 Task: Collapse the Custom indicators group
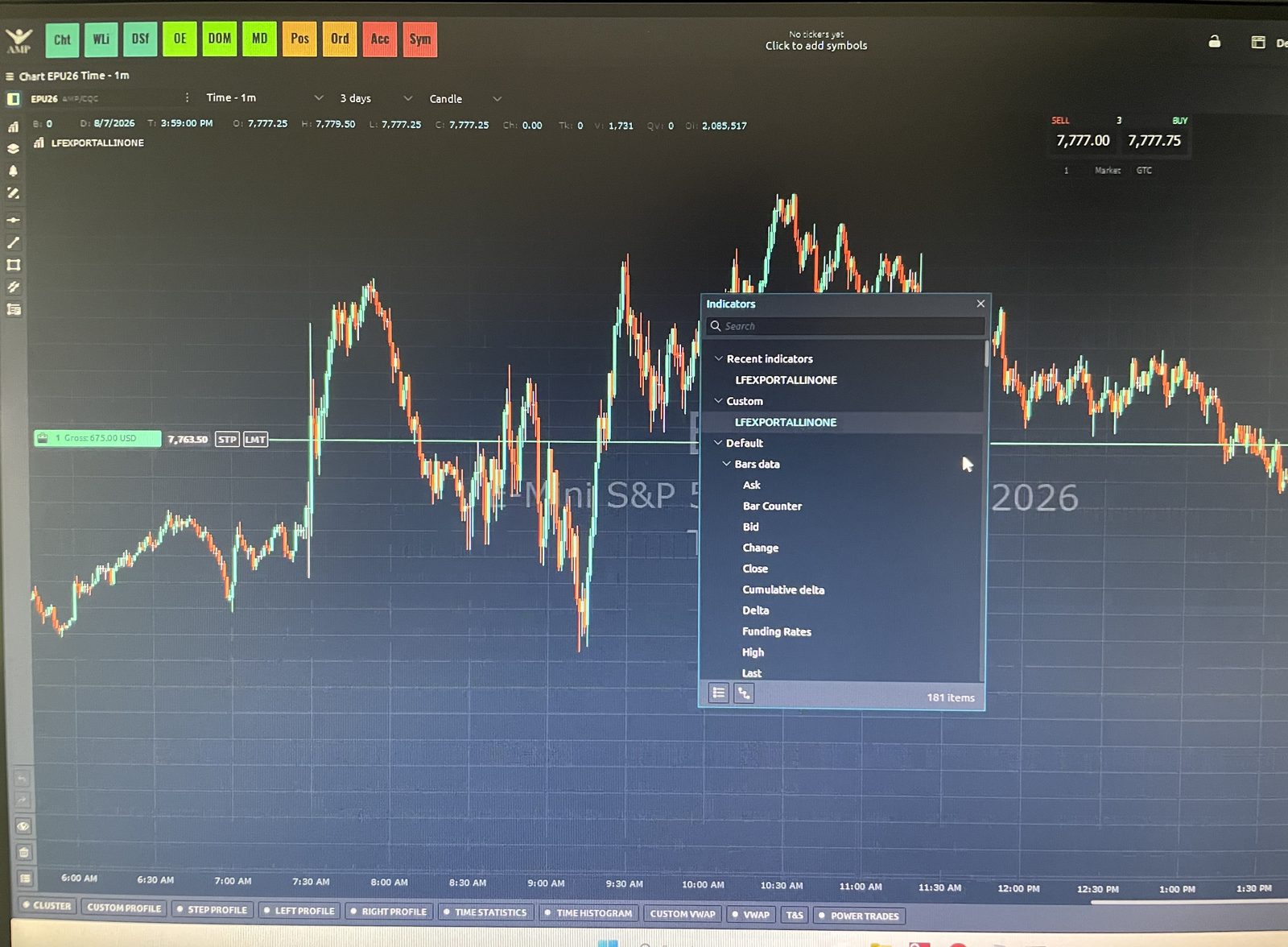click(x=718, y=400)
